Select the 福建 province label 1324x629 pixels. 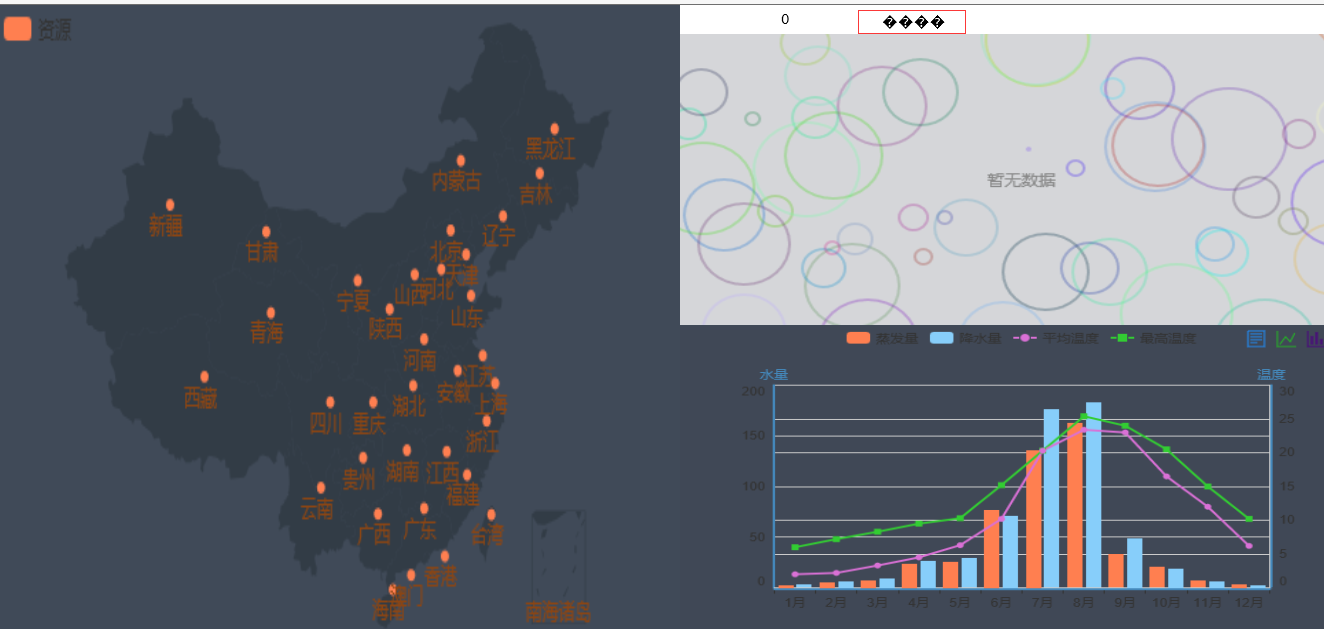click(463, 495)
